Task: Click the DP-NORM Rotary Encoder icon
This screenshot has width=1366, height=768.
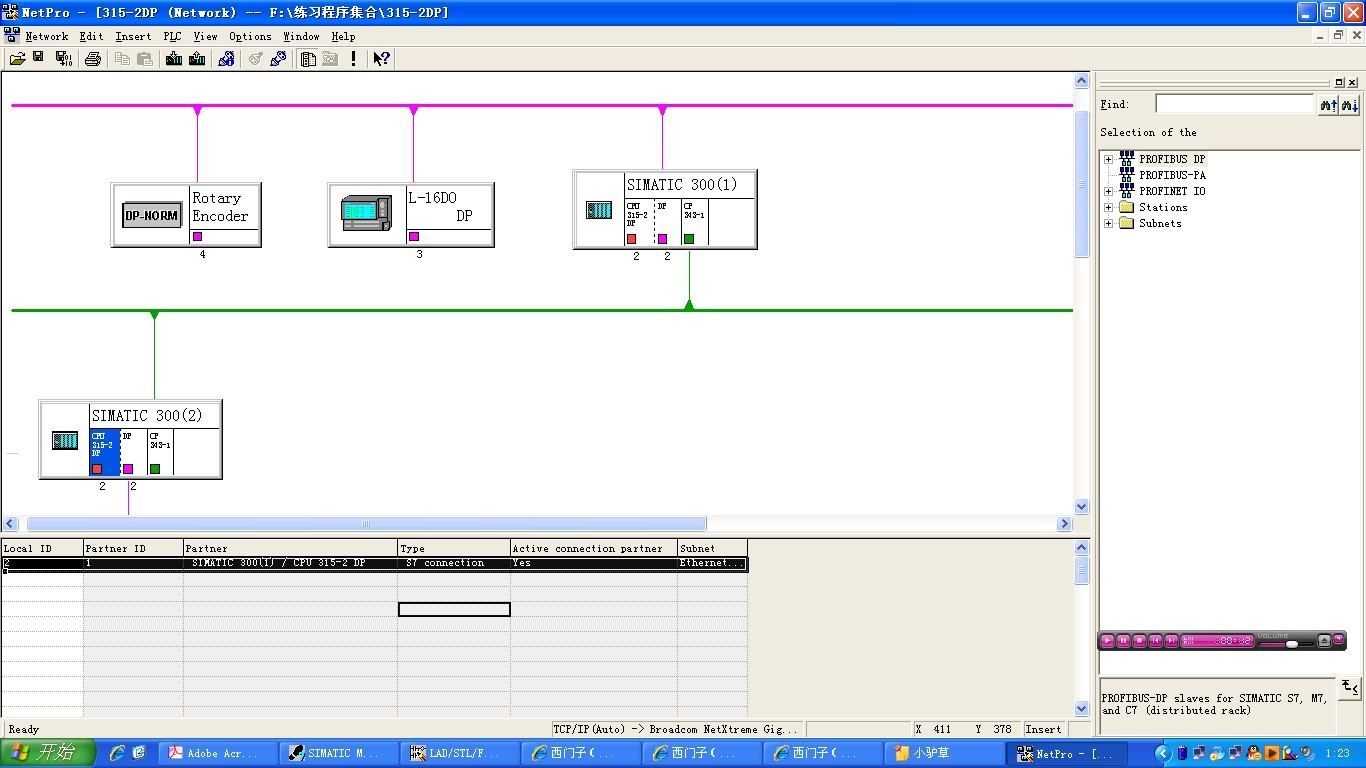Action: click(151, 215)
